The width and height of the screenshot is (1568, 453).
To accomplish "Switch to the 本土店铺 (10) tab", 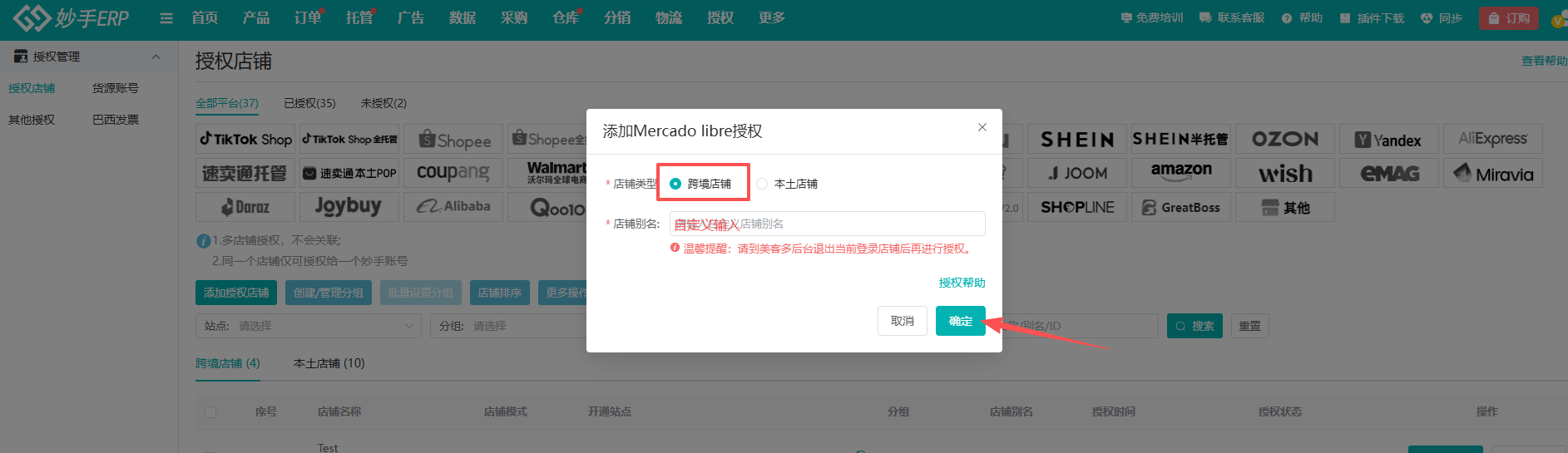I will point(329,363).
